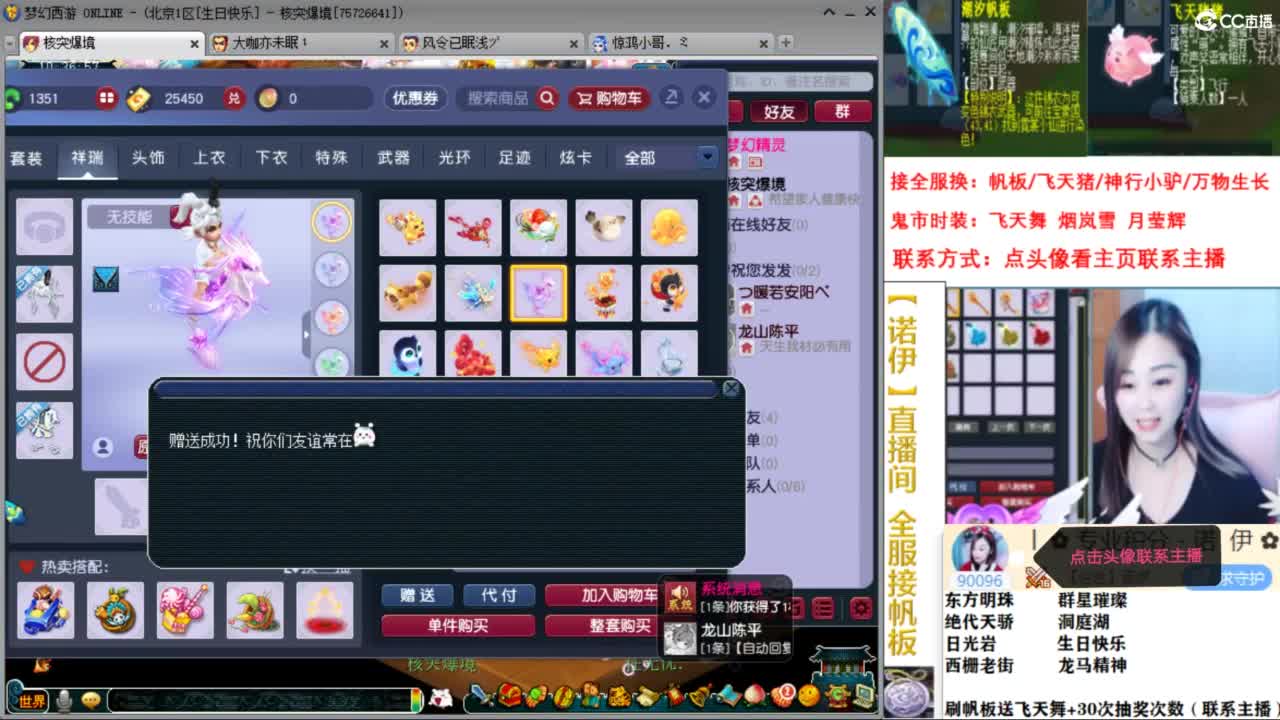Screen dimensions: 1280x720
Task: Click the profile avatar icon under preview
Action: [x=103, y=447]
